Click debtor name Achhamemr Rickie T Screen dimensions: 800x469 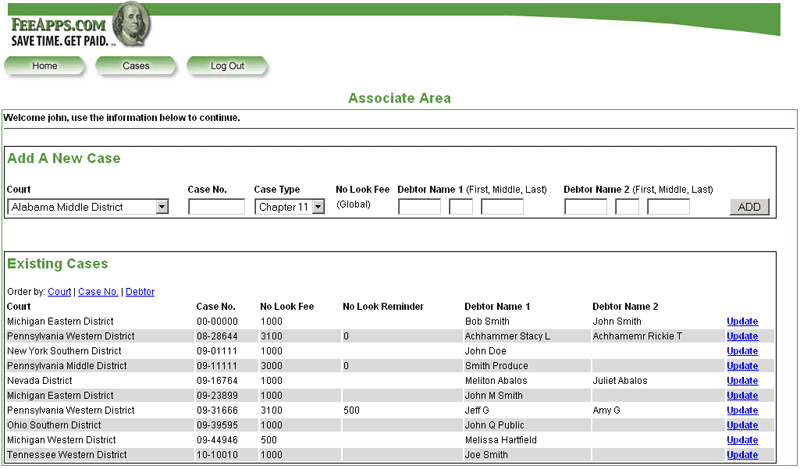point(637,336)
